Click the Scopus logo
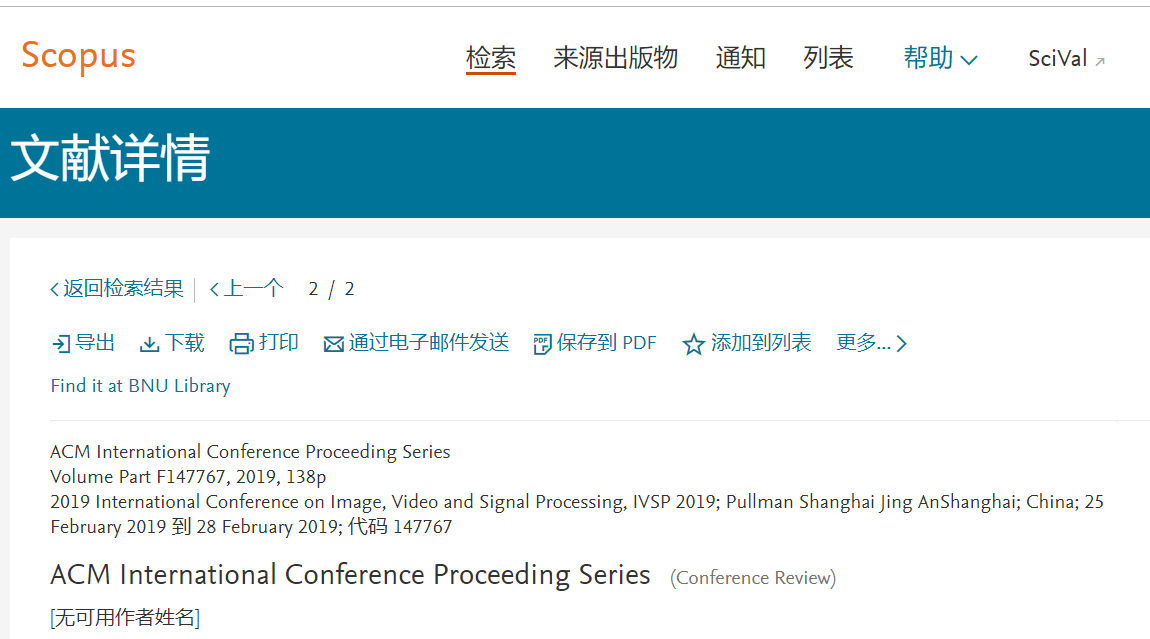 click(x=78, y=56)
